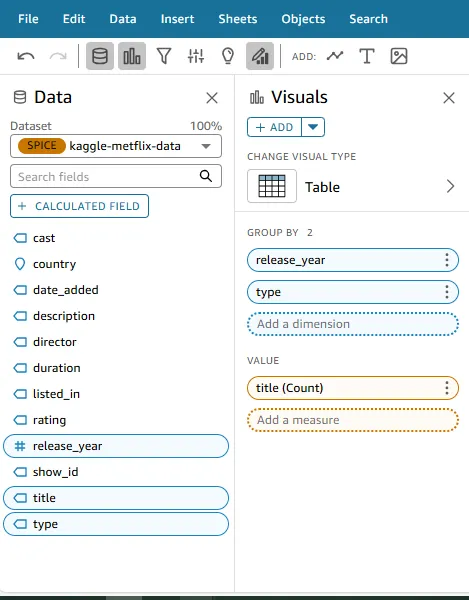Image resolution: width=469 pixels, height=600 pixels.
Task: Open the Insert menu
Action: click(x=177, y=19)
